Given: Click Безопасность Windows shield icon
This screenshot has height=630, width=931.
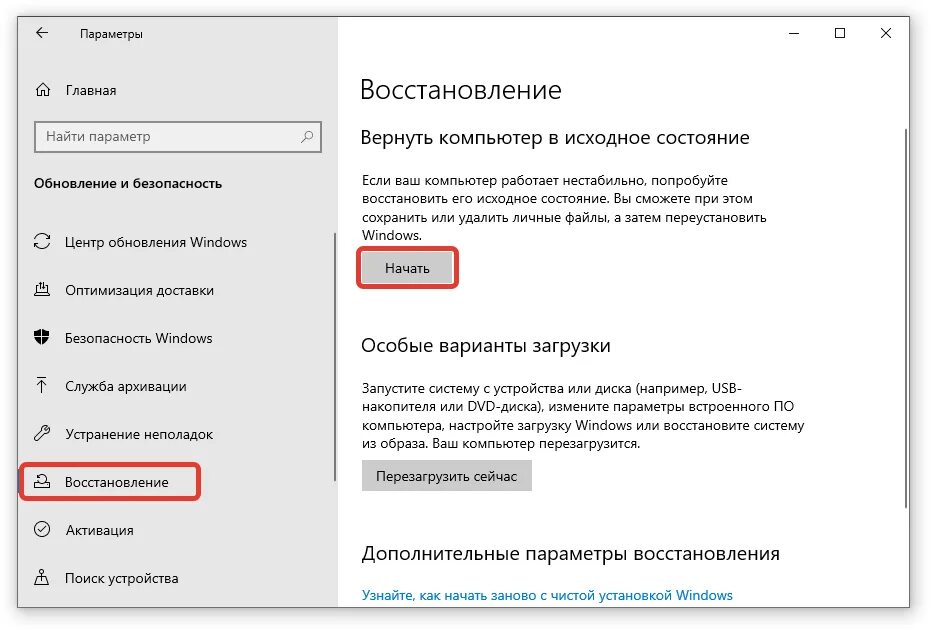Looking at the screenshot, I should click(42, 337).
